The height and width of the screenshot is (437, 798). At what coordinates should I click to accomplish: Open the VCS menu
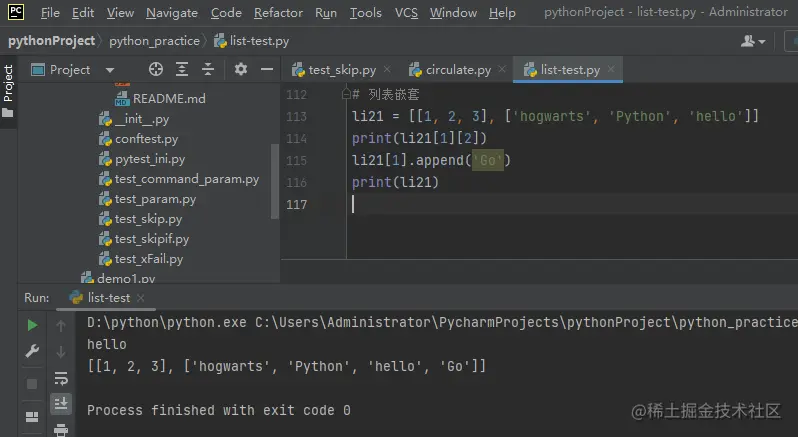(406, 13)
